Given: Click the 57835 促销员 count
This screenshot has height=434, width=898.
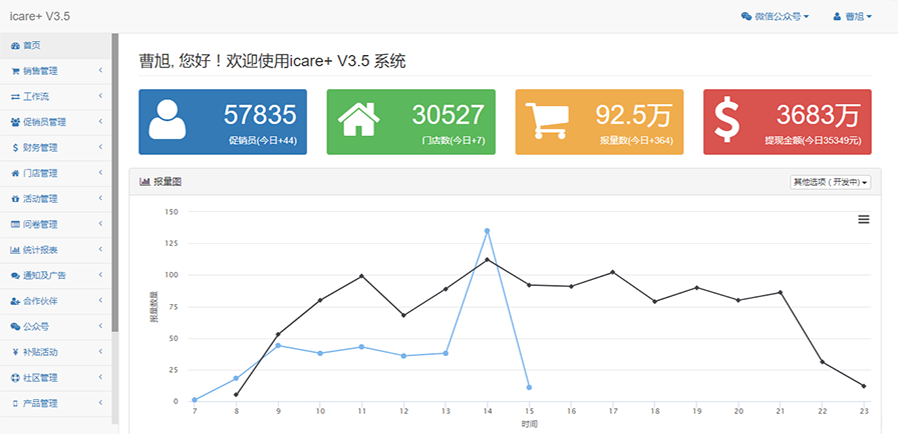Looking at the screenshot, I should (x=260, y=115).
